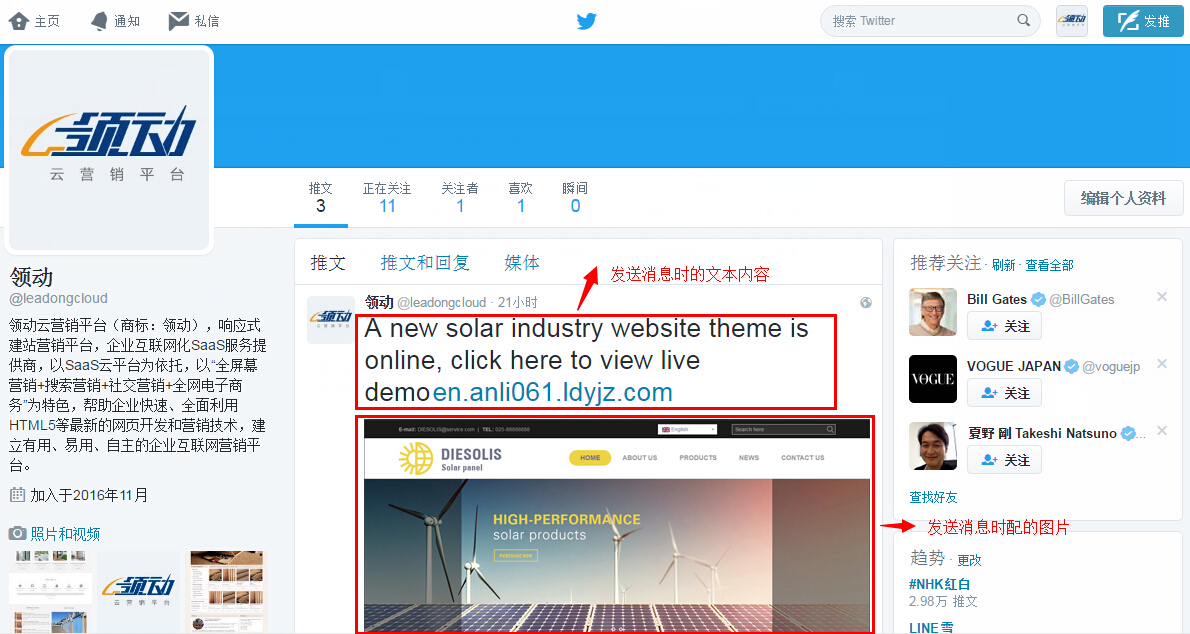Click the search magnifier icon
The width and height of the screenshot is (1190, 634).
(x=1023, y=20)
